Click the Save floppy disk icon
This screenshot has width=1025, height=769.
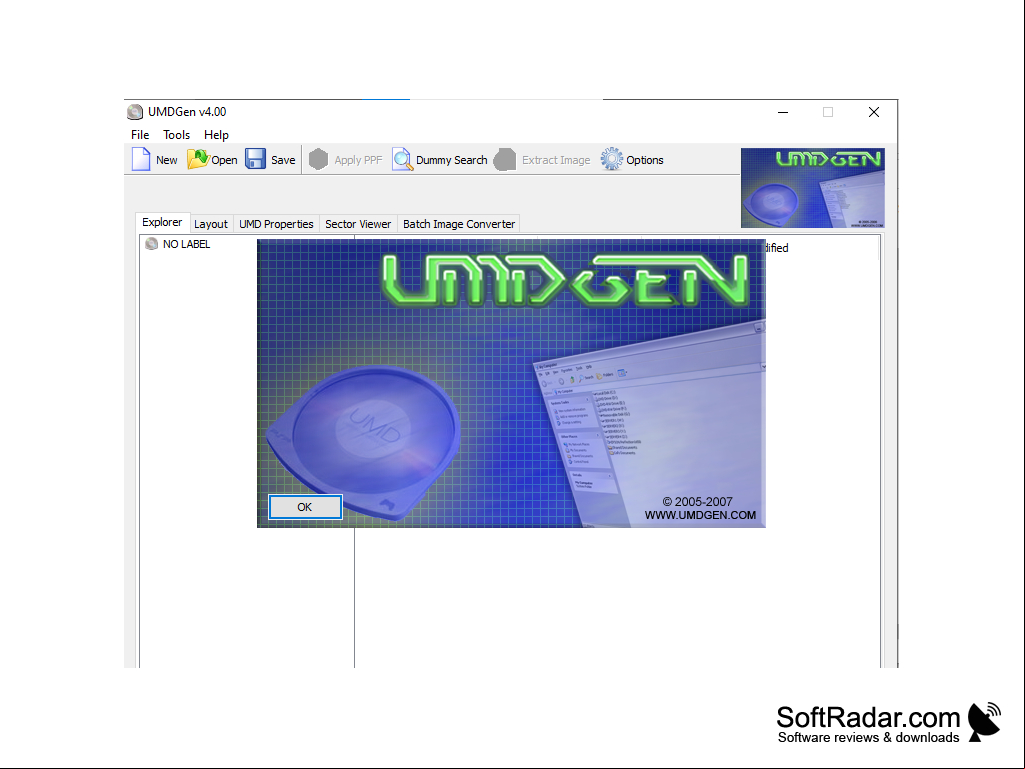coord(256,159)
